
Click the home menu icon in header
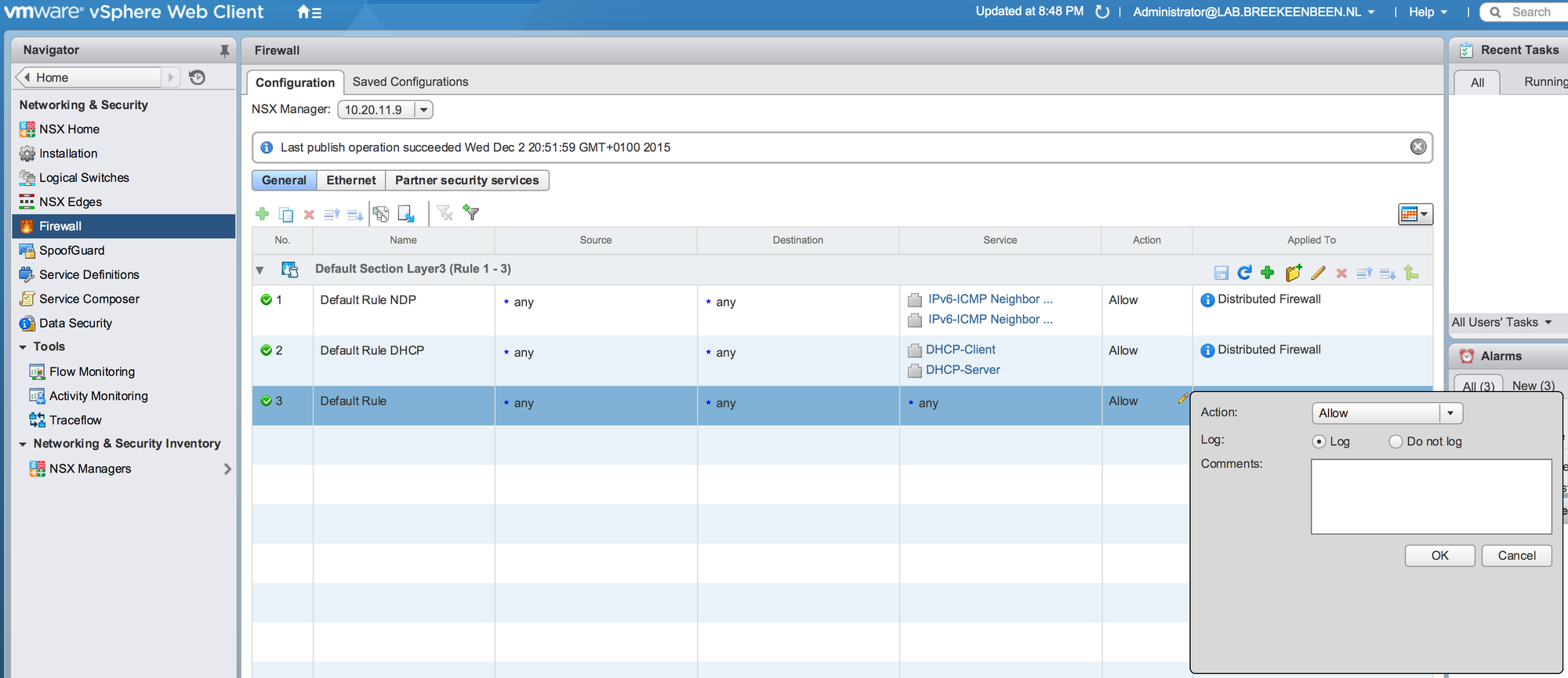click(x=309, y=13)
